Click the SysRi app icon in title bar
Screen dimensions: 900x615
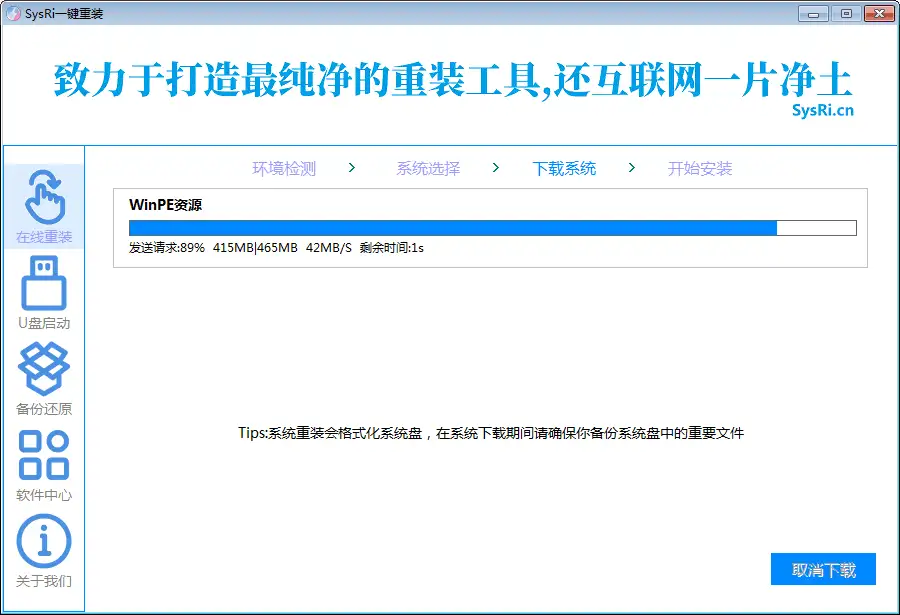click(x=13, y=13)
